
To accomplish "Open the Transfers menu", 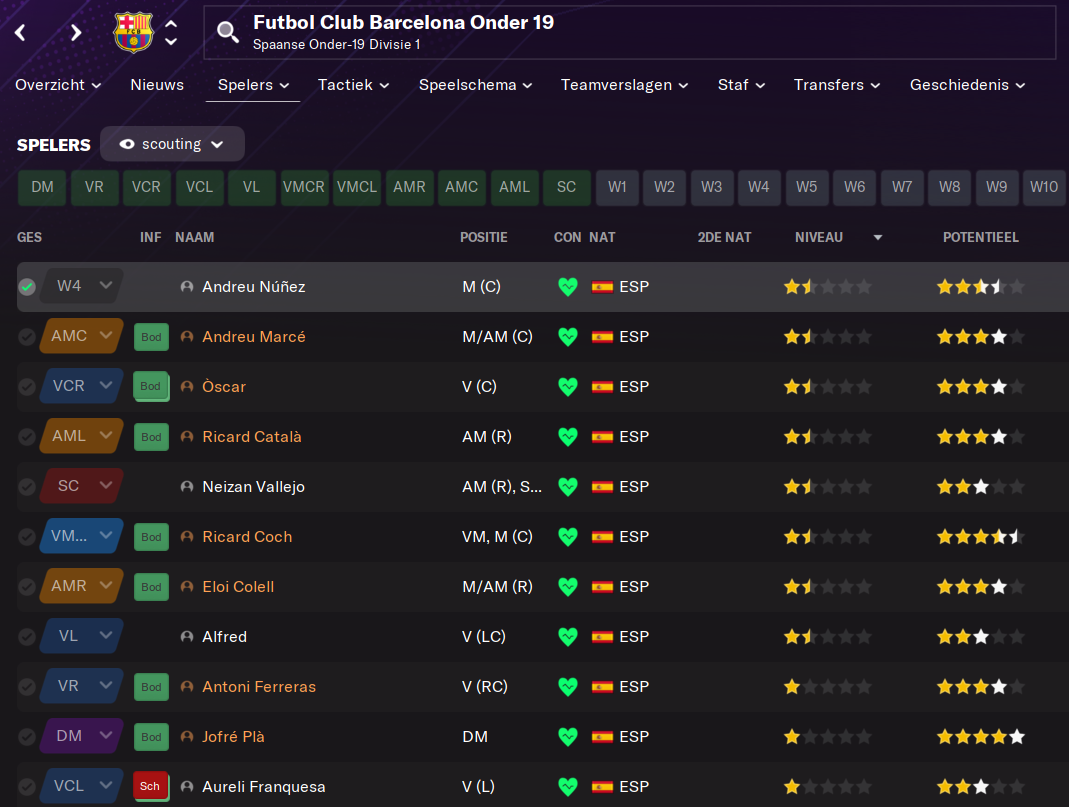I will coord(837,85).
